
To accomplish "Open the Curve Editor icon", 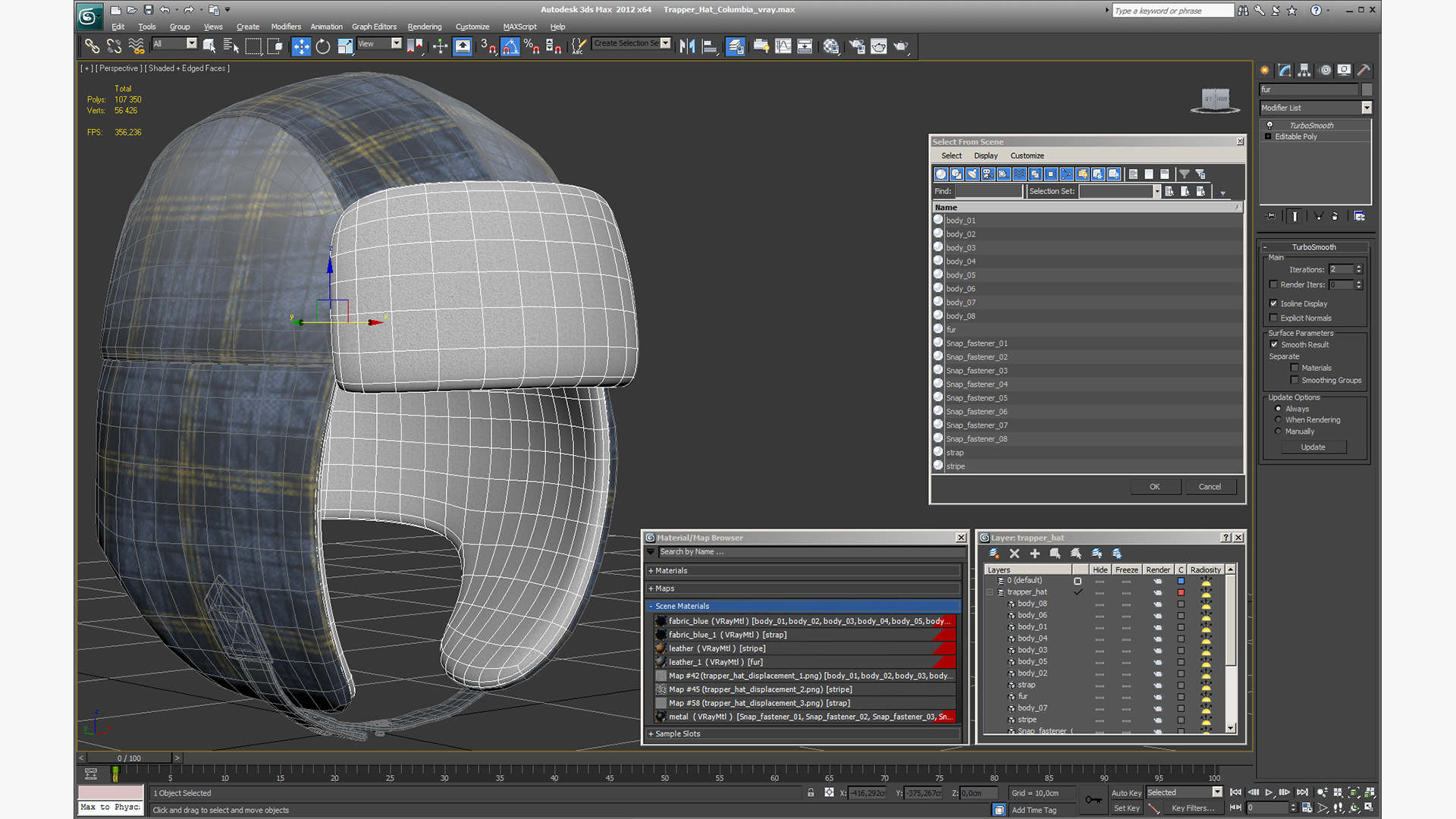I will tap(783, 46).
